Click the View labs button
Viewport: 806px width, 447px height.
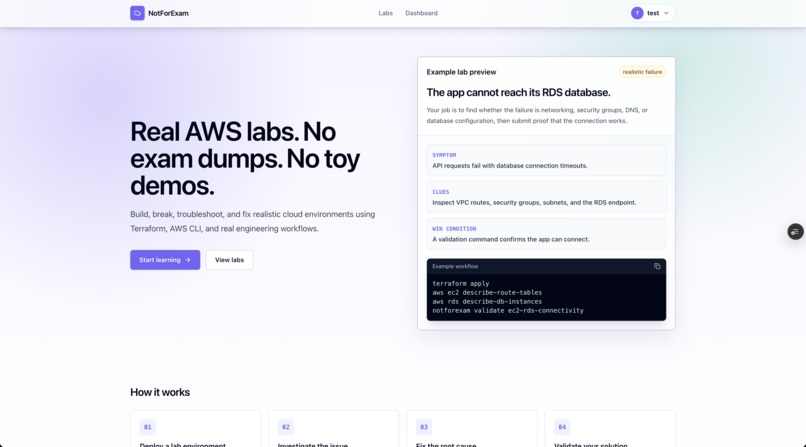(229, 260)
